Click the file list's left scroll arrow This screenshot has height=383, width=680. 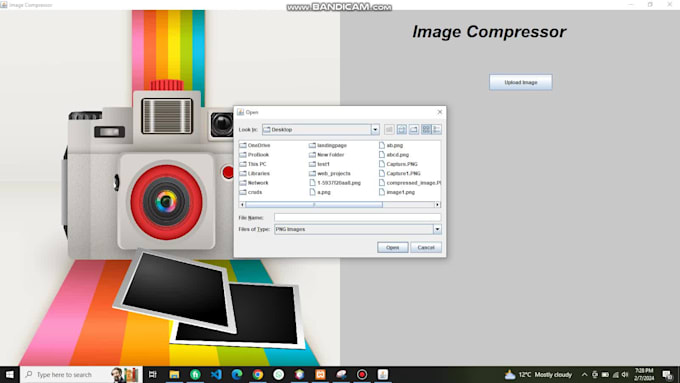point(242,204)
